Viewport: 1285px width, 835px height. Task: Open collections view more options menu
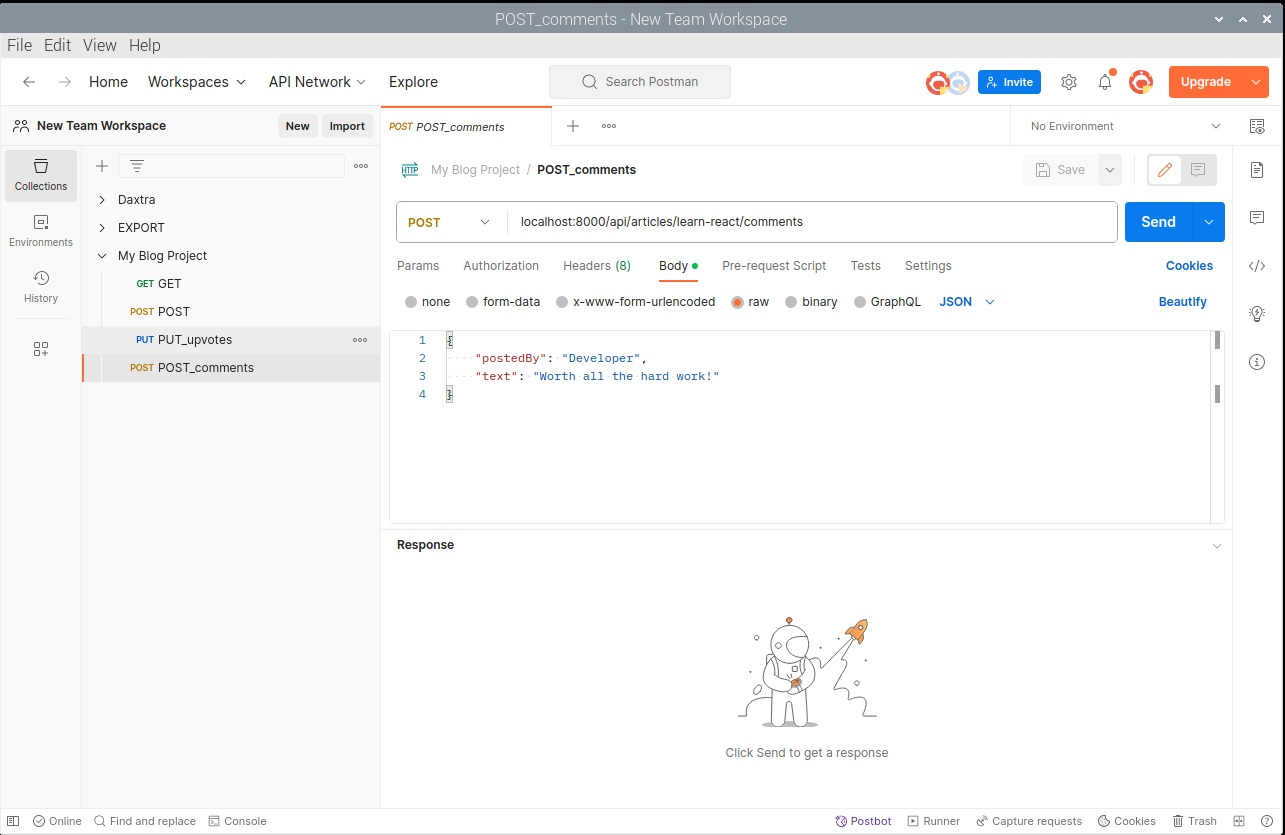[x=361, y=166]
